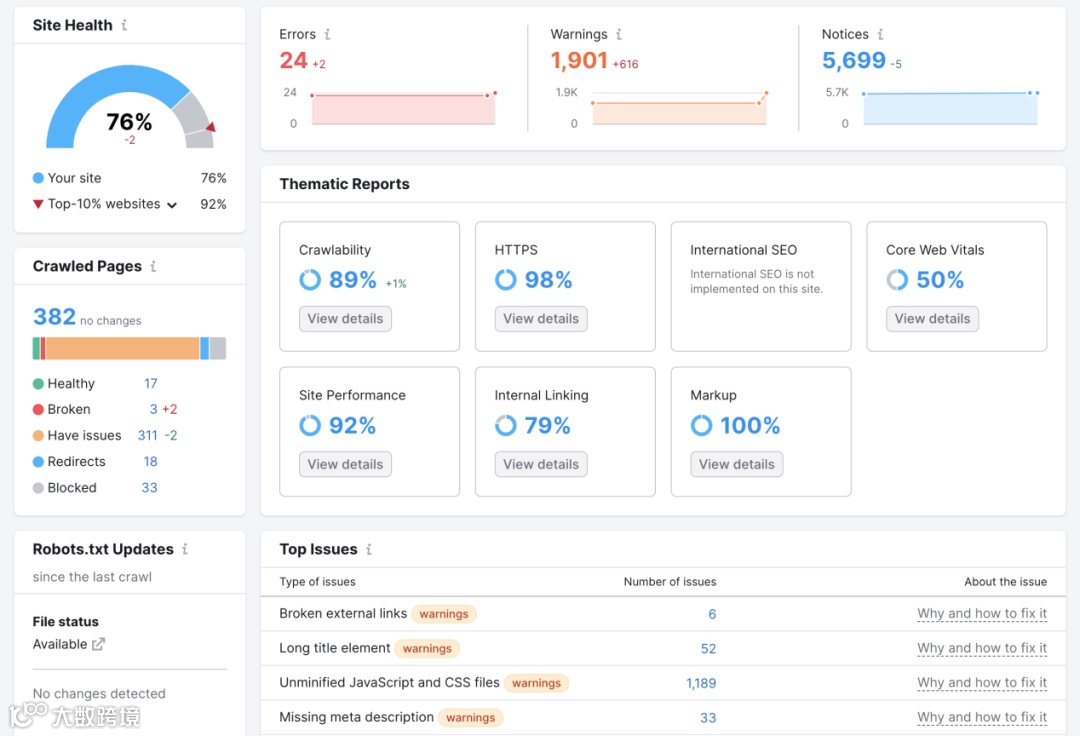Click the warnings tag on Missing meta description
1080x736 pixels.
(x=470, y=717)
